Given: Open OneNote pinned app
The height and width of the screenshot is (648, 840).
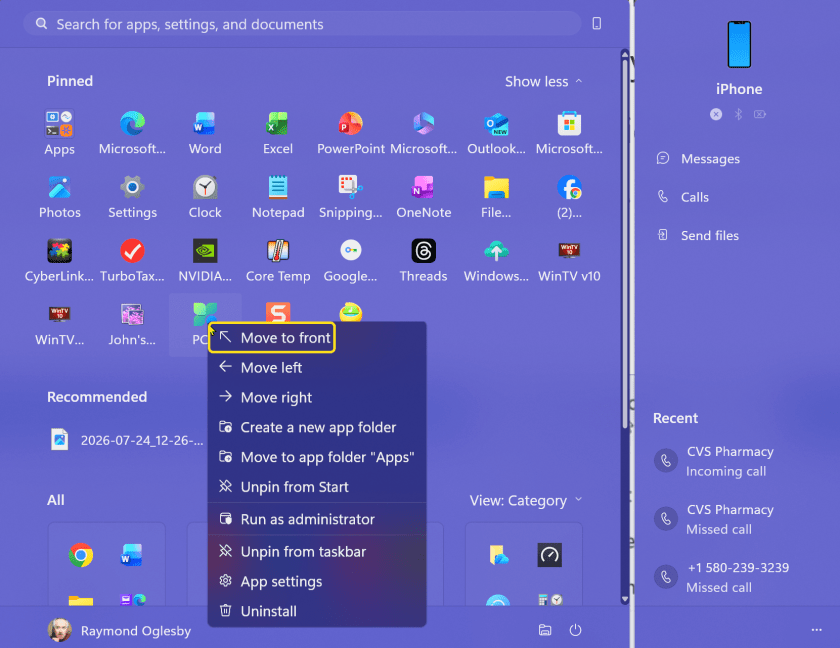Looking at the screenshot, I should click(424, 196).
